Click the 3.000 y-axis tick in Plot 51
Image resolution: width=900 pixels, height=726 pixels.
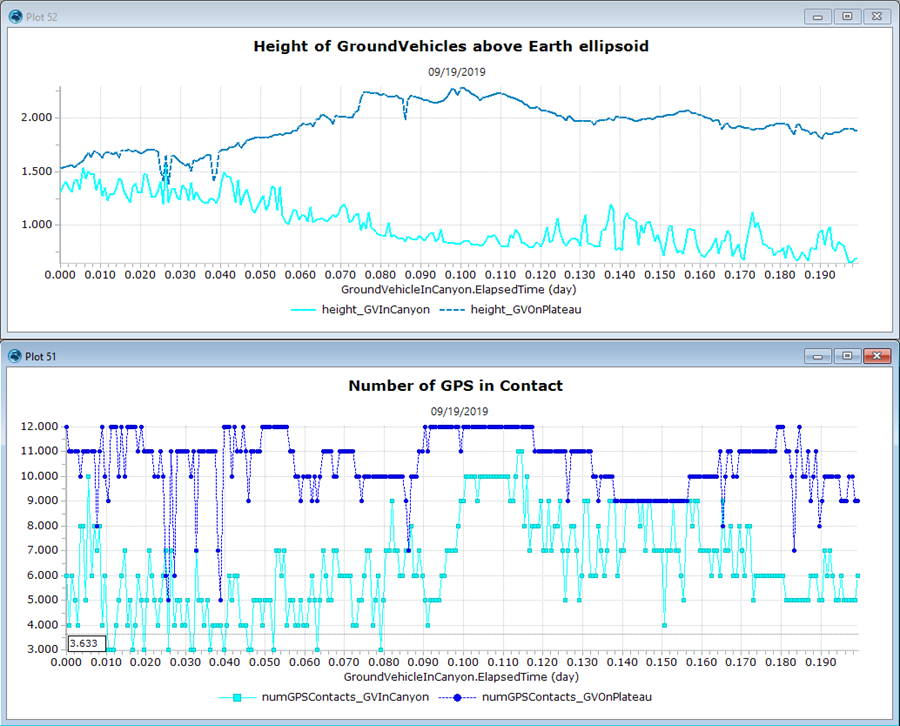coord(42,650)
